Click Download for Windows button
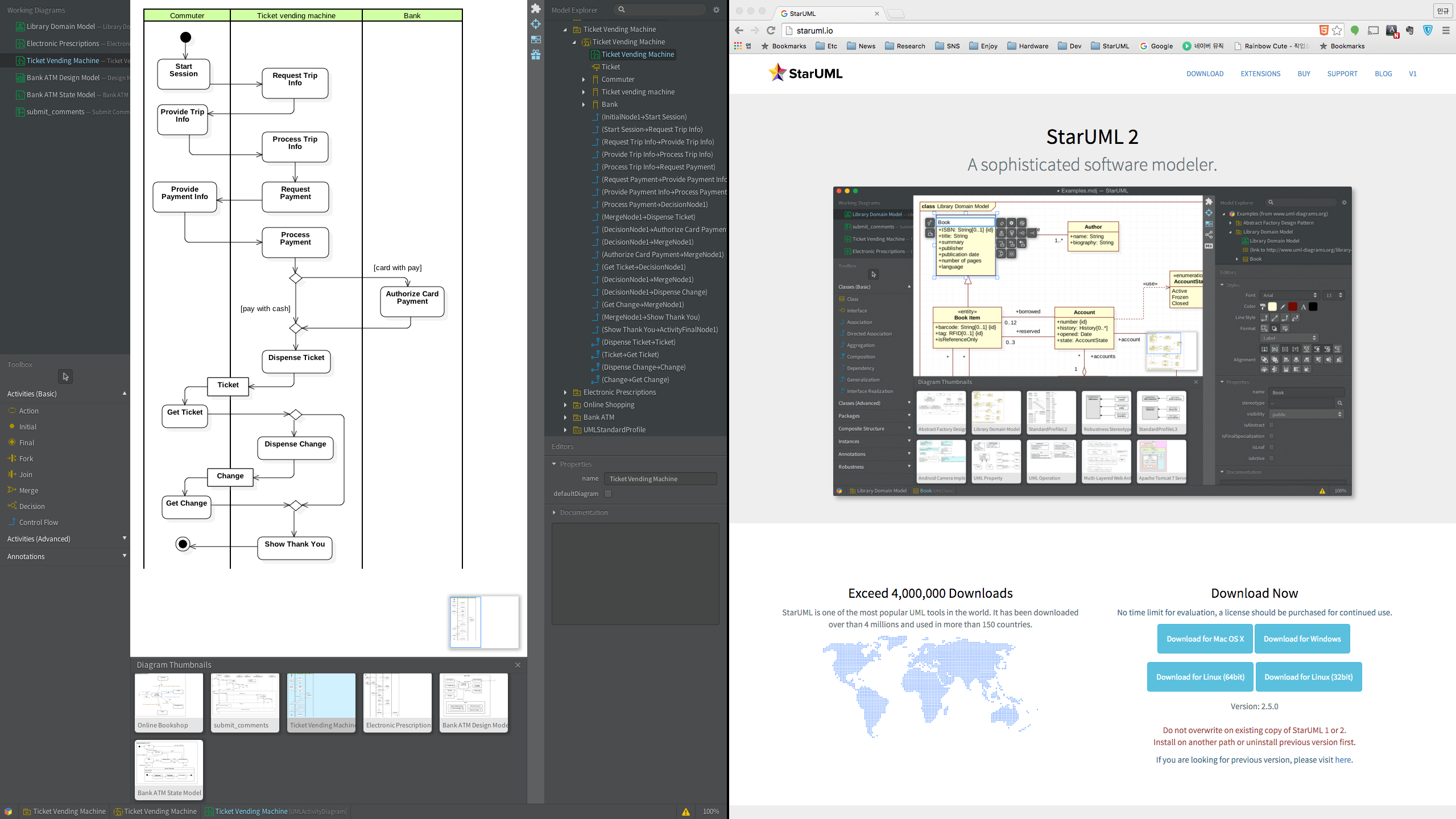The height and width of the screenshot is (819, 1456). tap(1302, 639)
